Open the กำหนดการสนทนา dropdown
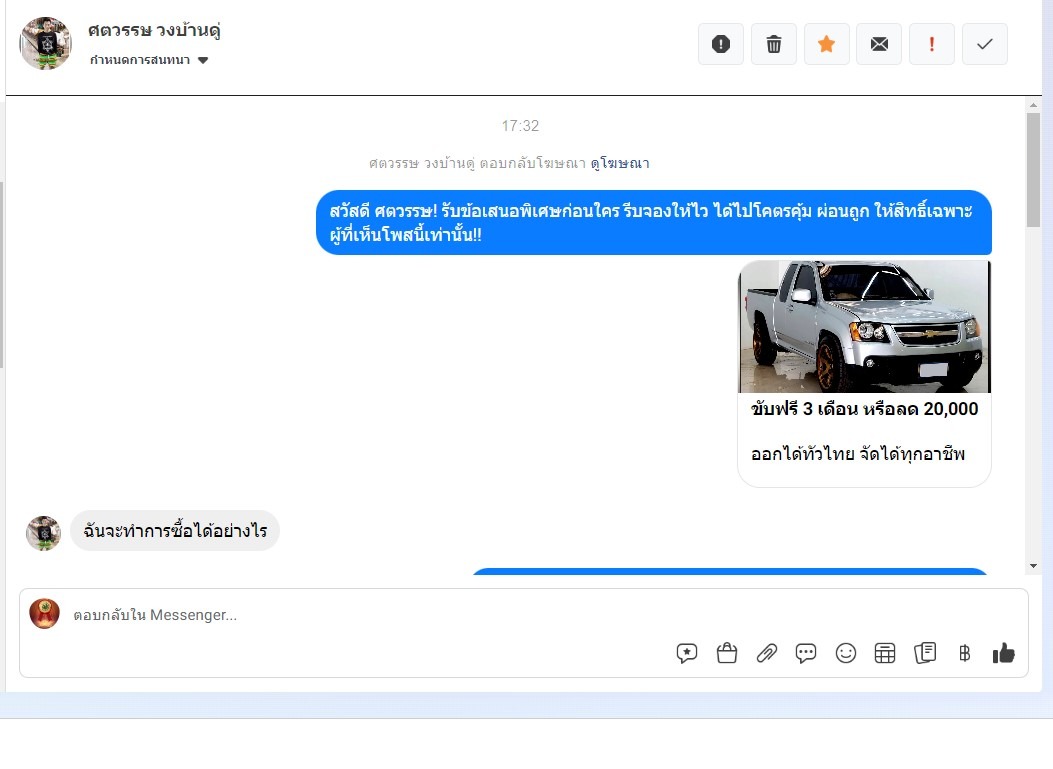The height and width of the screenshot is (769, 1053). tap(149, 60)
